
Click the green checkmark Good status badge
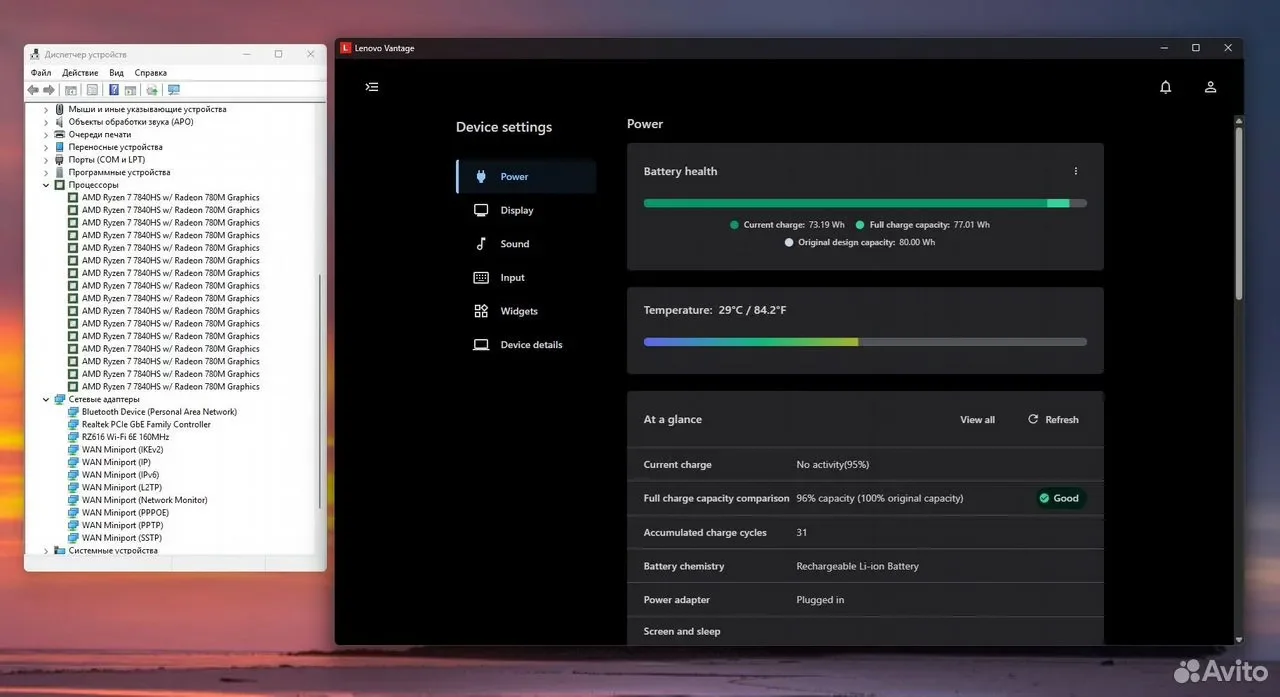(x=1060, y=498)
